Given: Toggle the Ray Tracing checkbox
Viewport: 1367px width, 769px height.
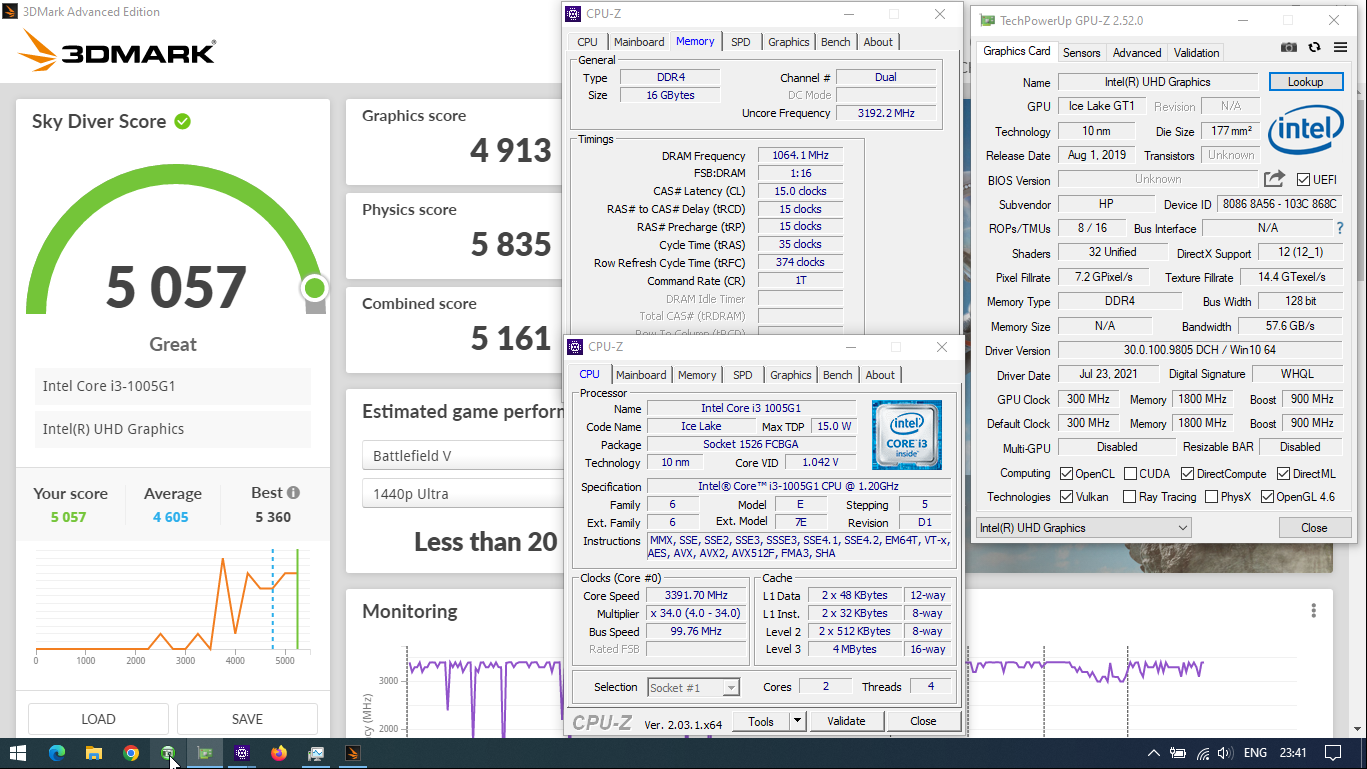Looking at the screenshot, I should [x=1130, y=497].
